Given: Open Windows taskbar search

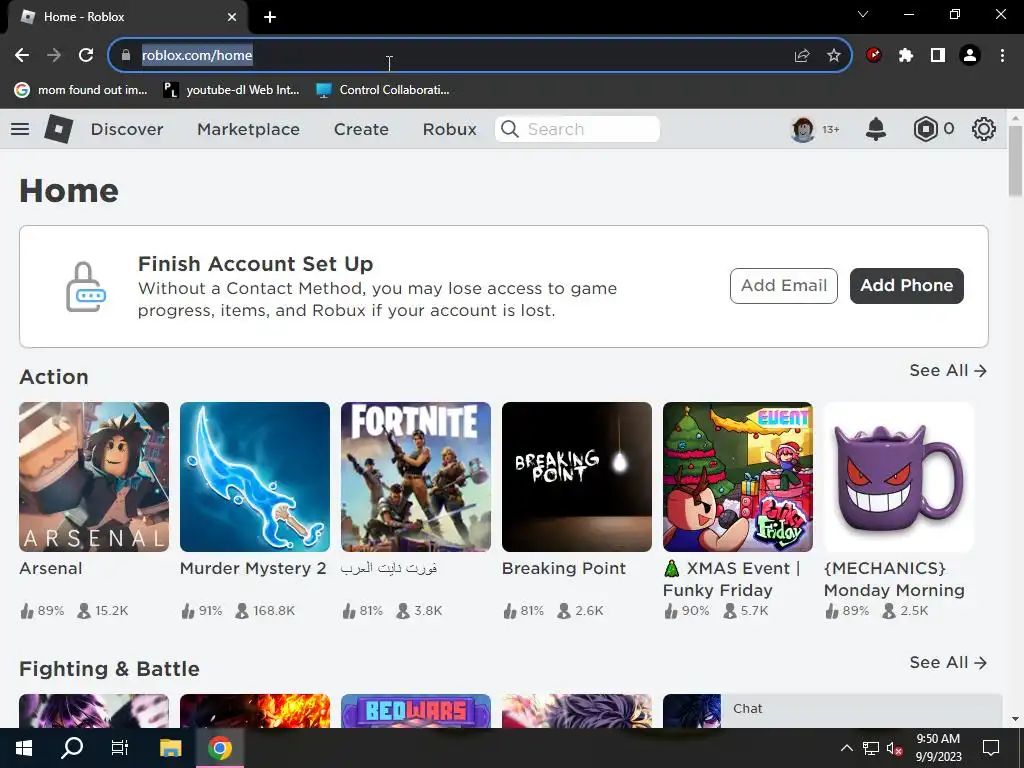Looking at the screenshot, I should [72, 748].
